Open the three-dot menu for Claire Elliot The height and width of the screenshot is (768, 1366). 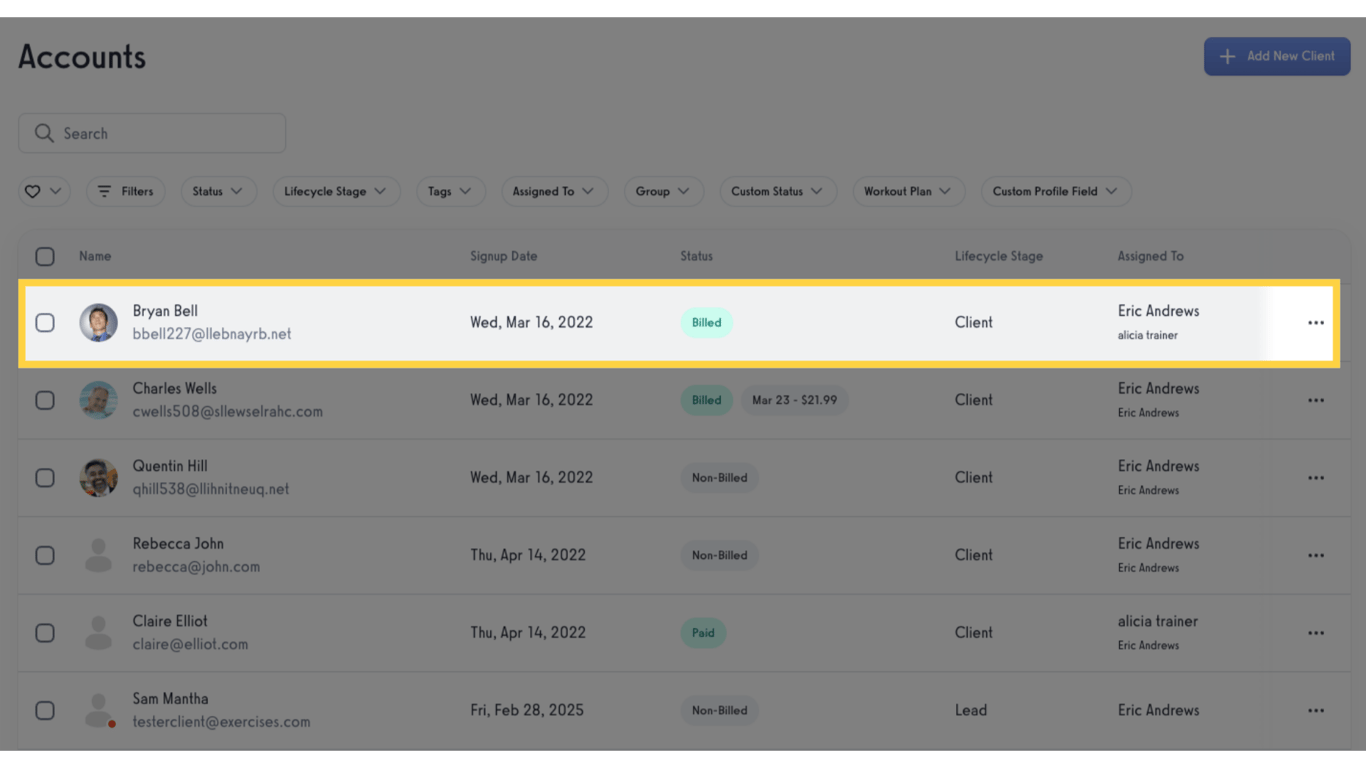pos(1315,633)
